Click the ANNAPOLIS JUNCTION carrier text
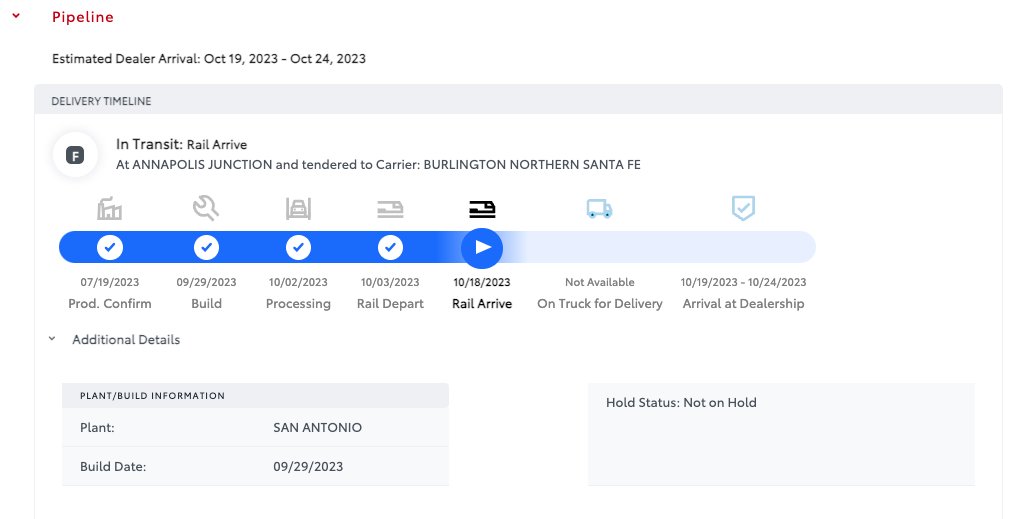This screenshot has width=1033, height=519. click(378, 165)
